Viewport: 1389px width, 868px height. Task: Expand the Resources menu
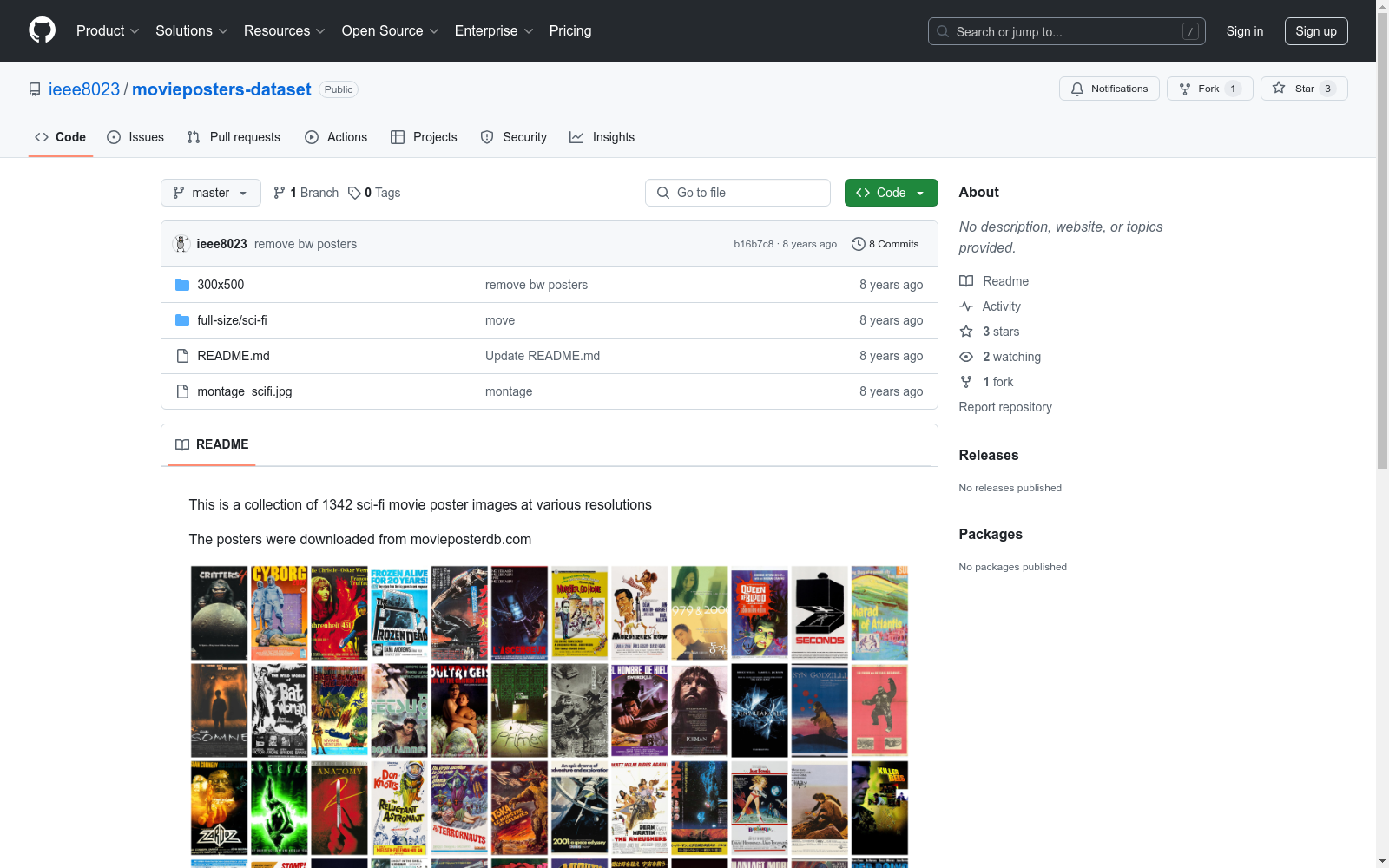click(285, 30)
